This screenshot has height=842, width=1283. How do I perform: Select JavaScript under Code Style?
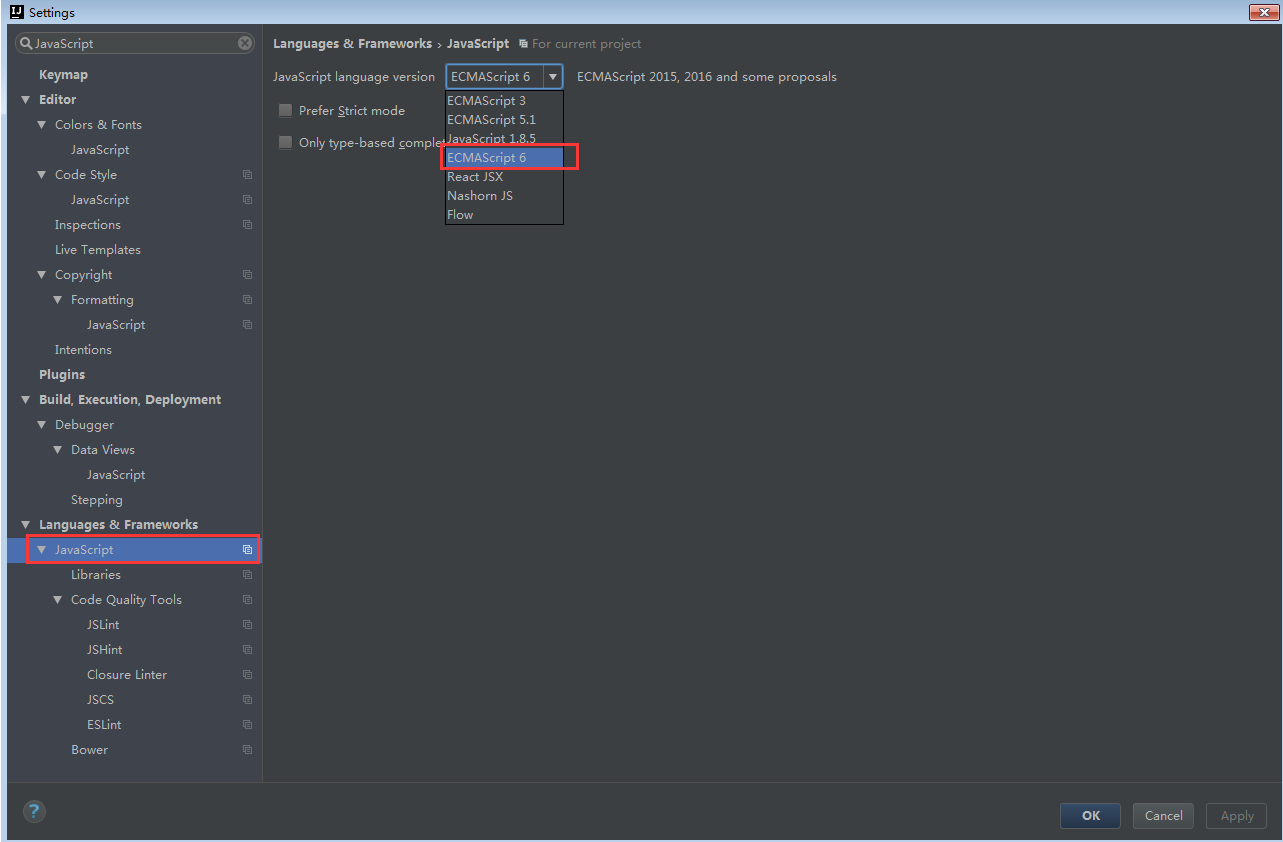click(100, 200)
